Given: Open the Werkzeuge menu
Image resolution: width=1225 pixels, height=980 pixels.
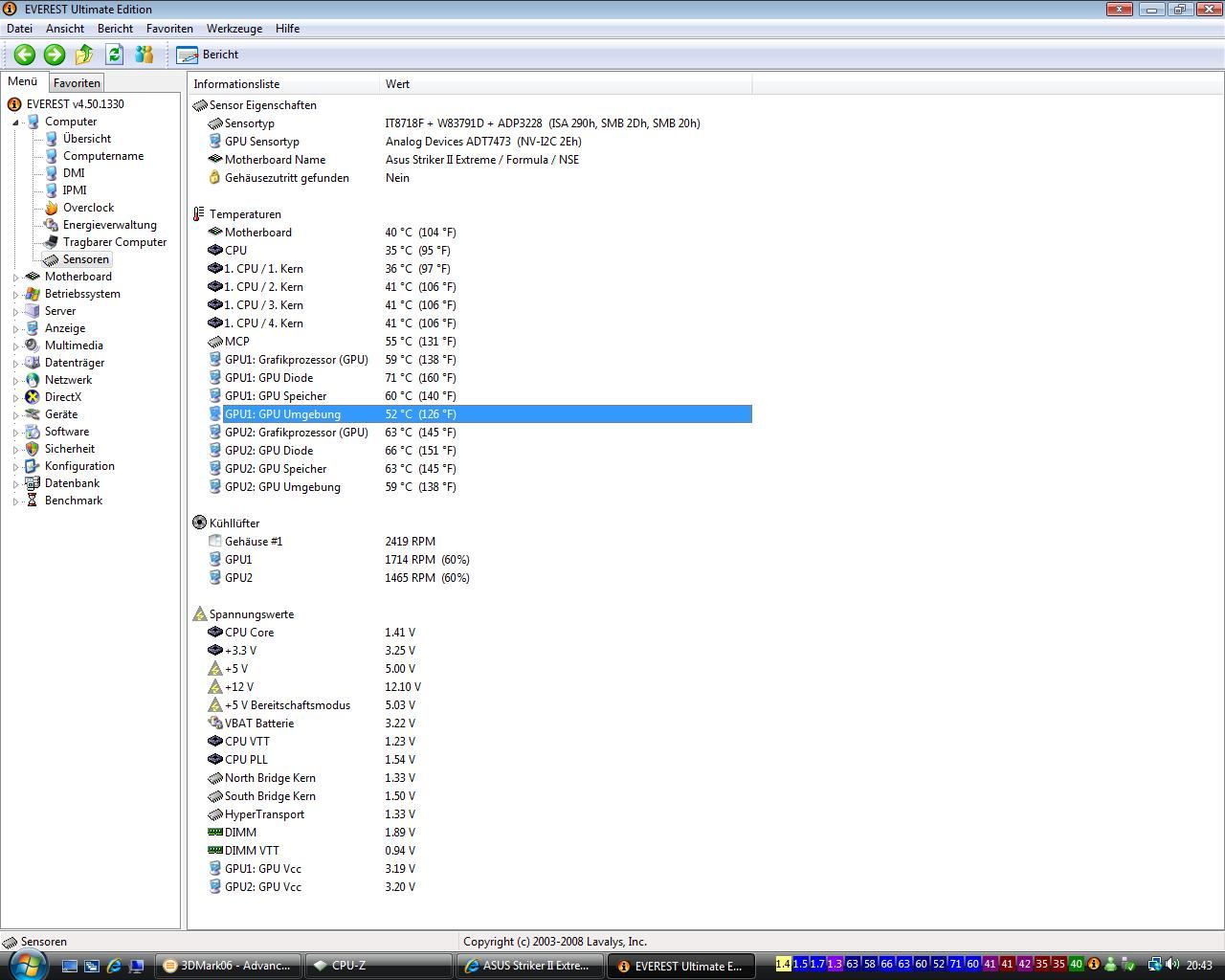Looking at the screenshot, I should coord(234,29).
